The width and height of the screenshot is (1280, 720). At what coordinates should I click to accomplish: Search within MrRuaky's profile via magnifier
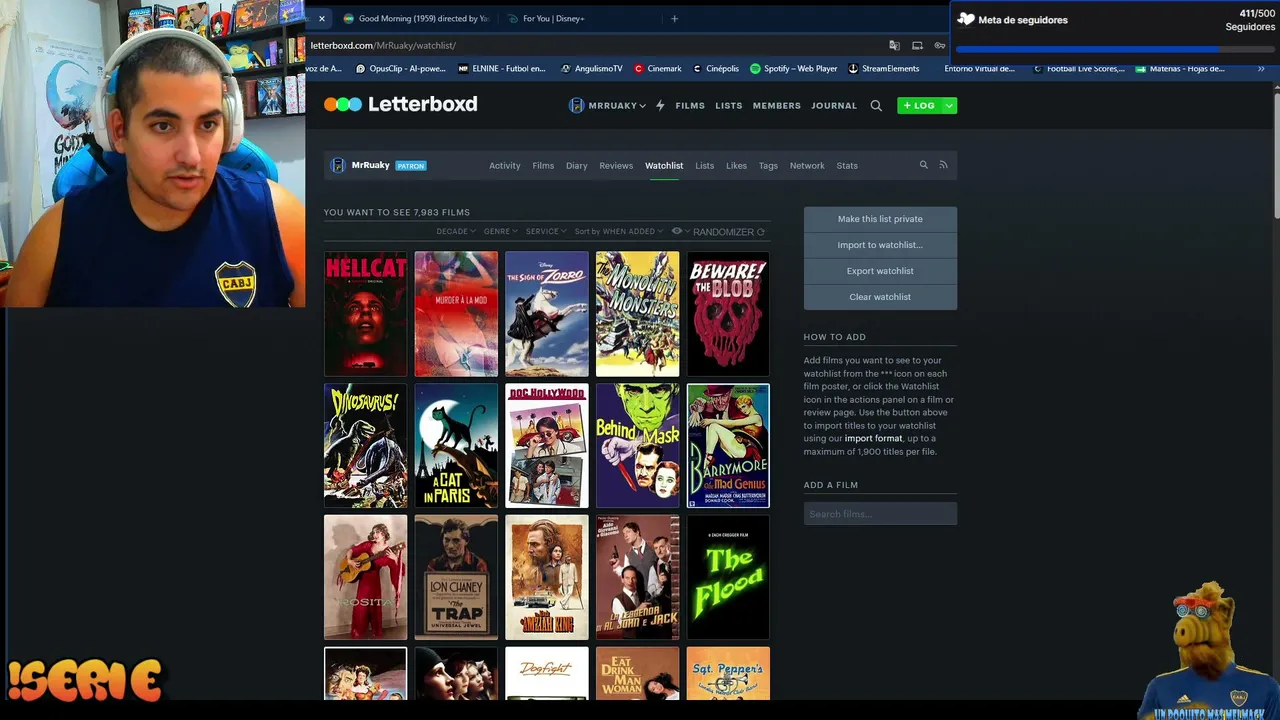(x=924, y=165)
